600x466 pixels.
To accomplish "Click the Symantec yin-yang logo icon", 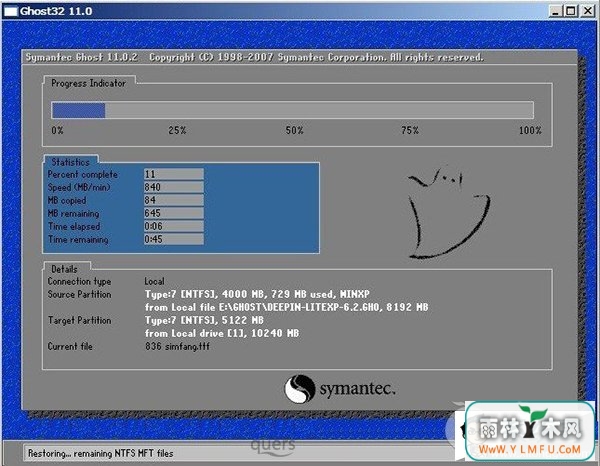I will pyautogui.click(x=300, y=389).
